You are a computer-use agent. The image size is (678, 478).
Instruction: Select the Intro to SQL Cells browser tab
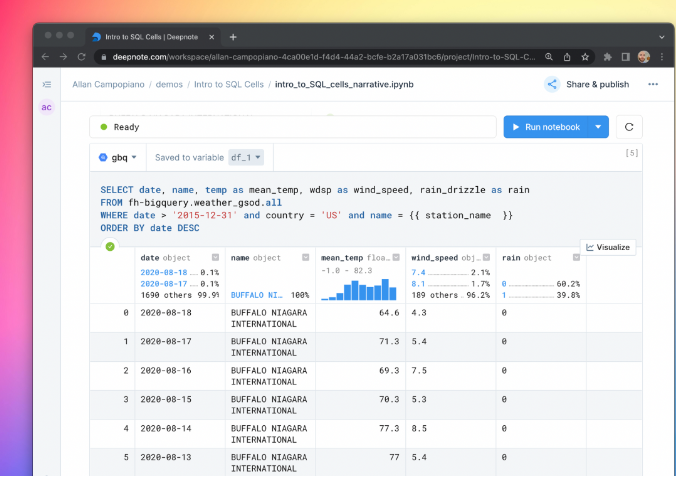click(x=153, y=37)
